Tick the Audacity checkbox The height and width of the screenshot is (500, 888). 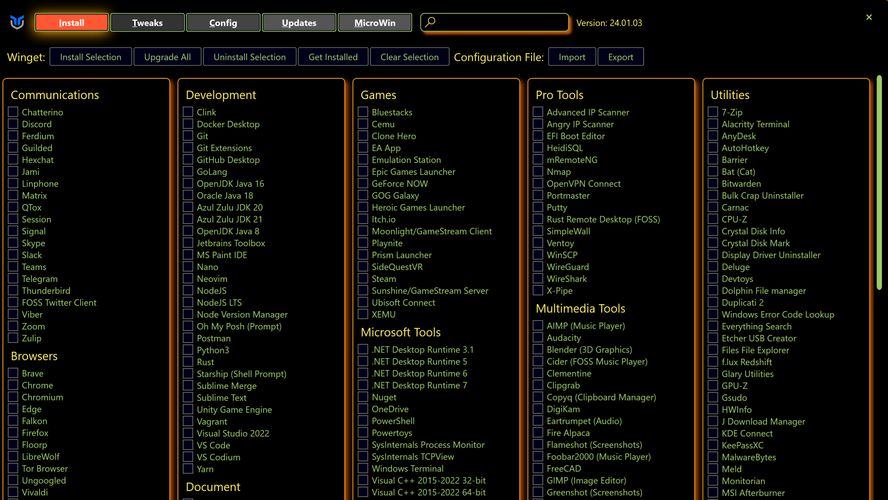point(538,337)
